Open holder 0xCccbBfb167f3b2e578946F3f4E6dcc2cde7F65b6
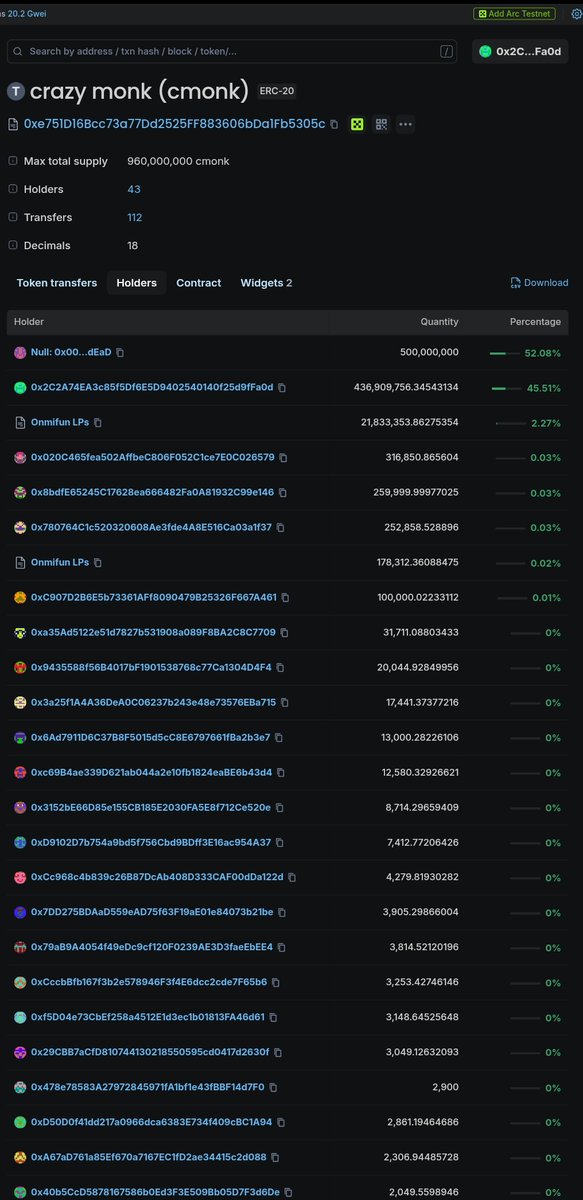Screen dimensions: 583x1200 (x=149, y=982)
